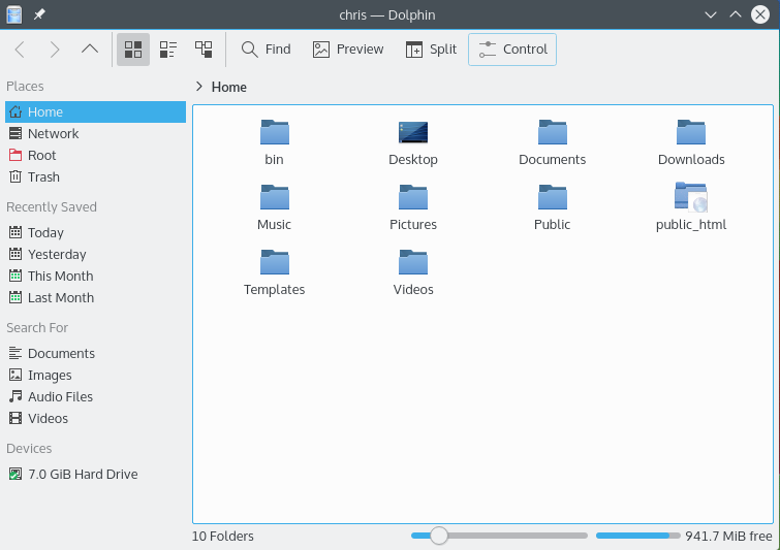Search for Documents in sidebar
The image size is (780, 550).
coord(96,353)
